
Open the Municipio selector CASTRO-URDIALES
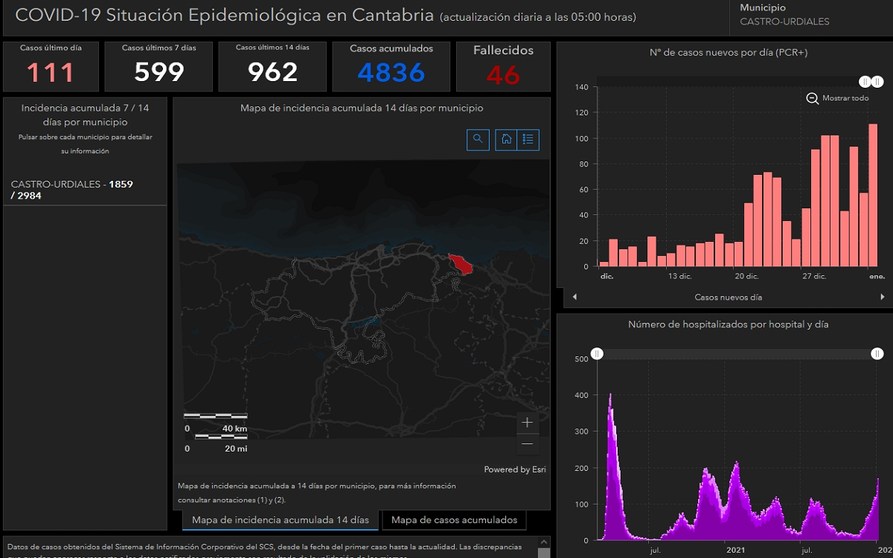point(811,15)
